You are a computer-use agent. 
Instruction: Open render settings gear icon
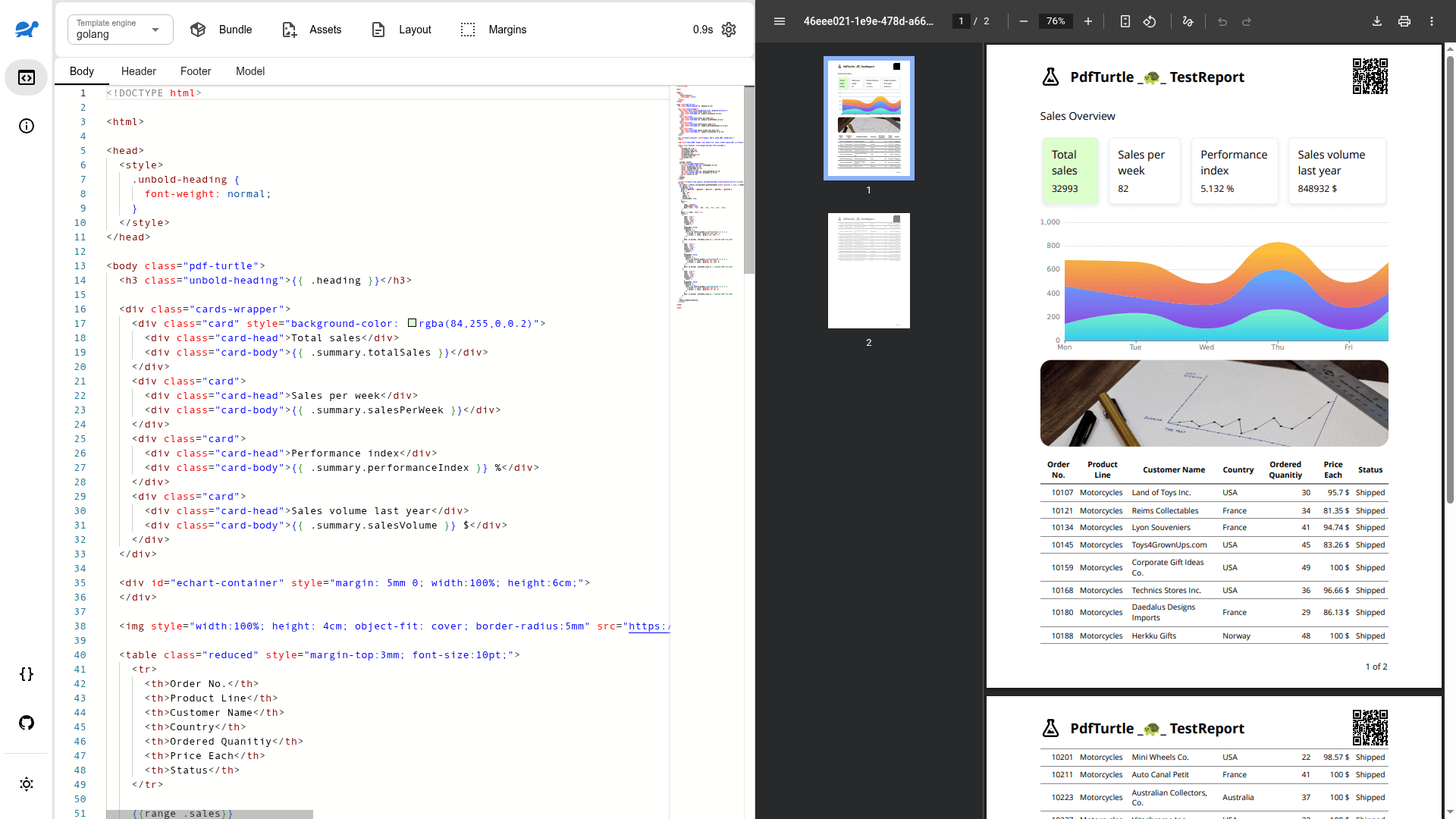click(x=729, y=30)
